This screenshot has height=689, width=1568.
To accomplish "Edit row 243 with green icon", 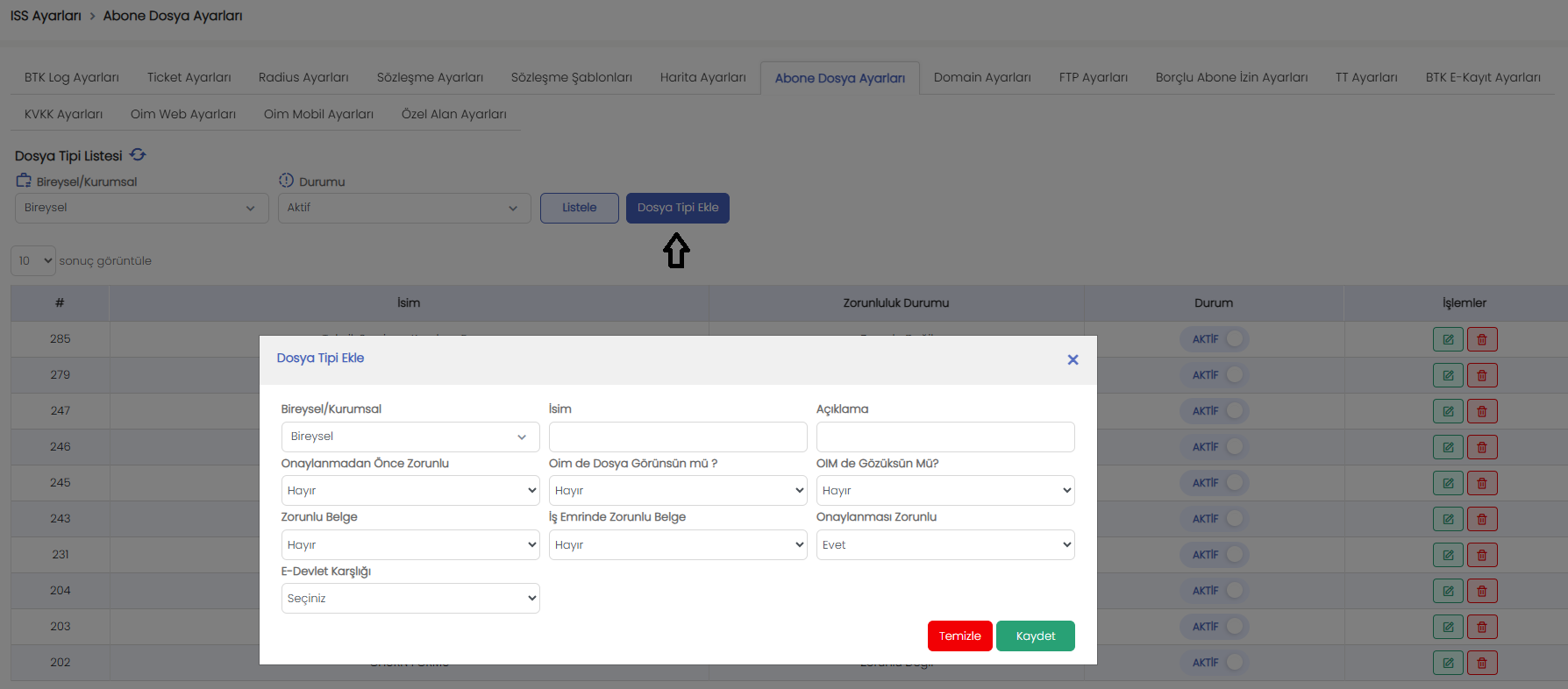I will click(1448, 519).
